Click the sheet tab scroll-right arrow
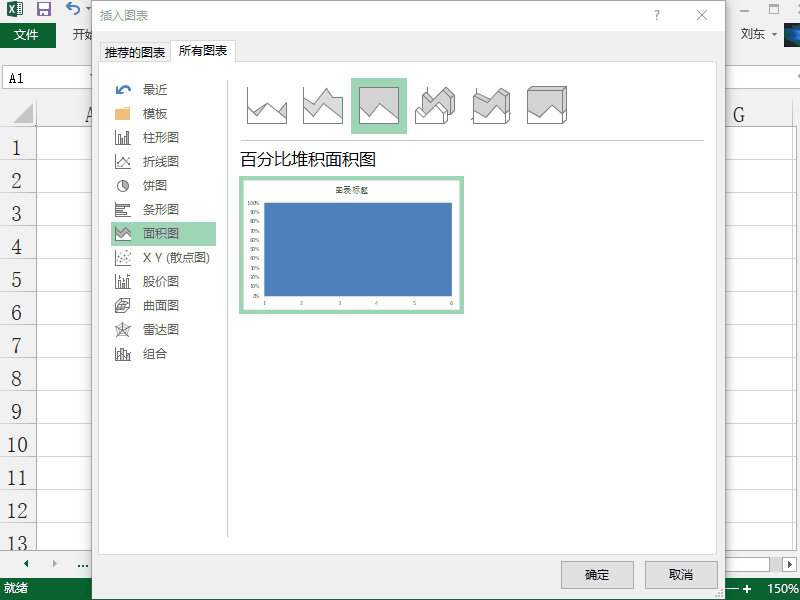Image resolution: width=800 pixels, height=600 pixels. click(x=55, y=564)
